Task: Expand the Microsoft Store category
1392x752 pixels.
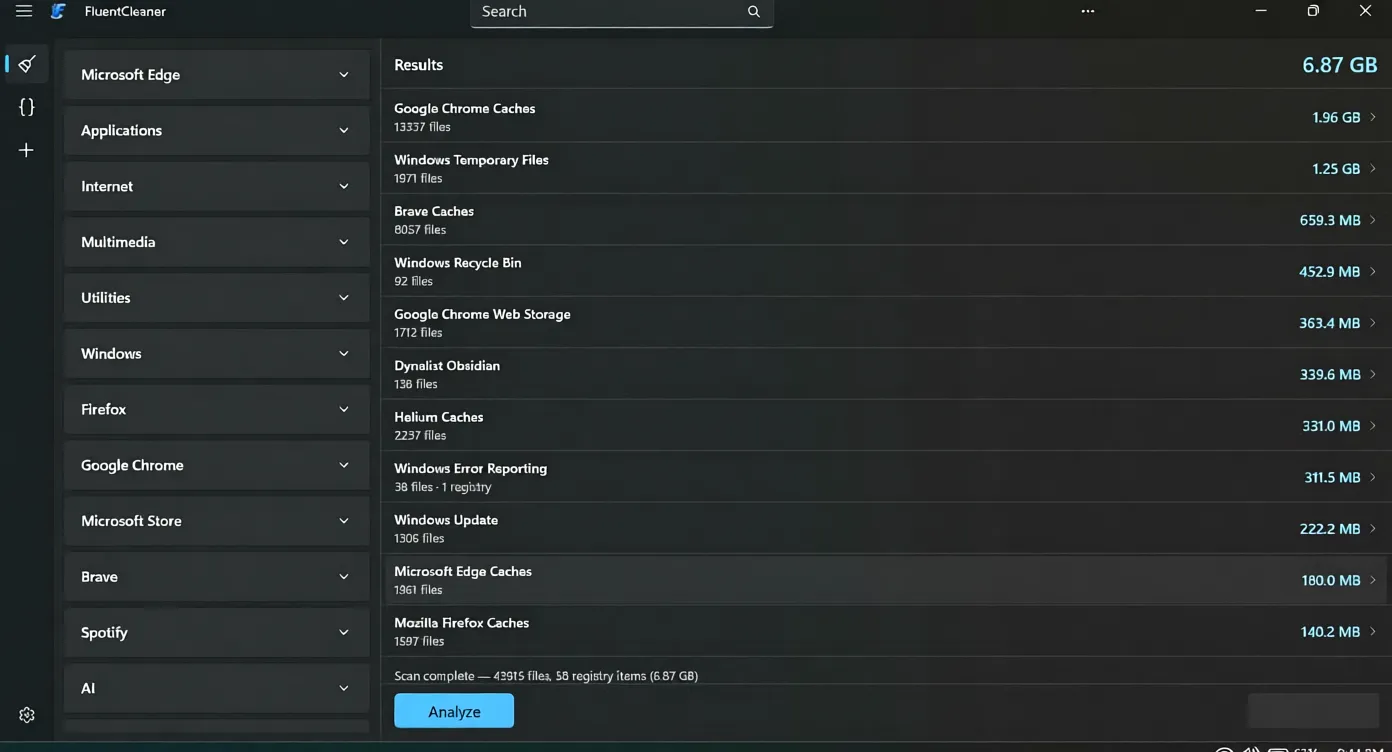Action: pyautogui.click(x=216, y=521)
